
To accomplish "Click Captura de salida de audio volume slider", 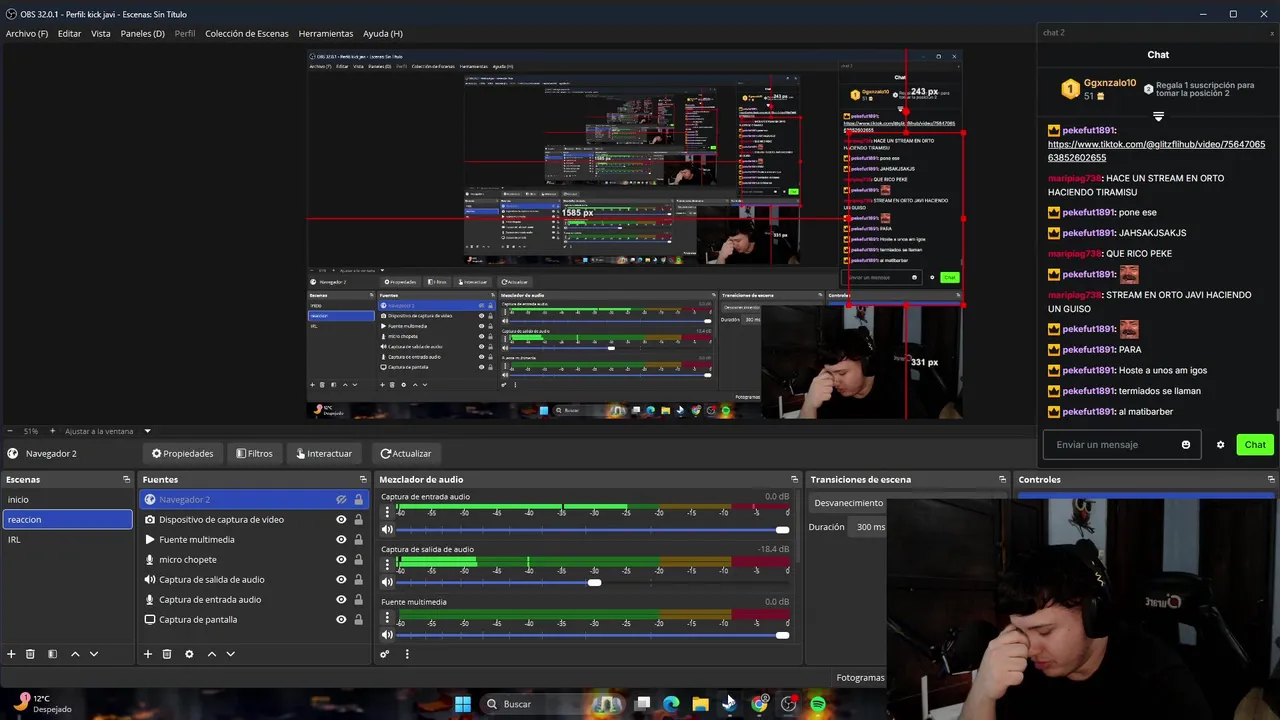I will pos(592,582).
